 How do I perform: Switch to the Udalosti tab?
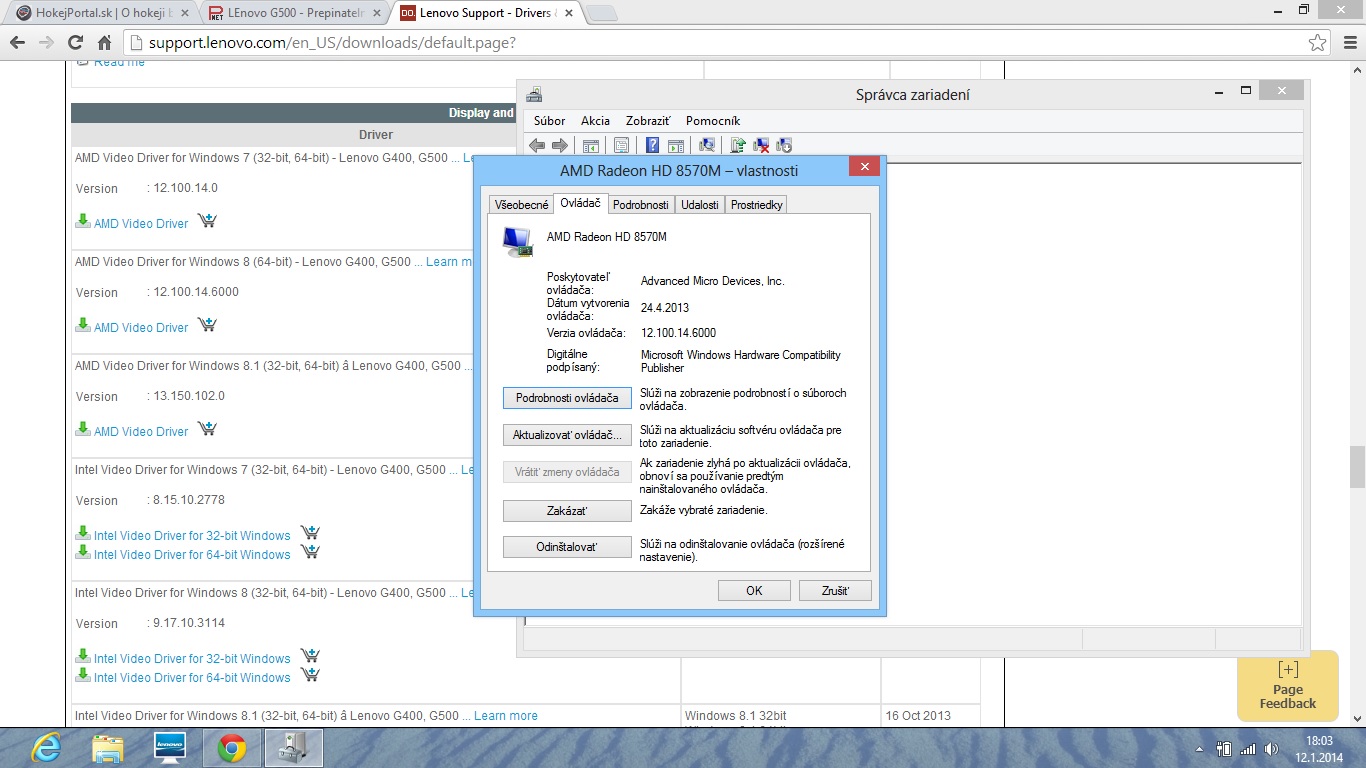tap(700, 204)
